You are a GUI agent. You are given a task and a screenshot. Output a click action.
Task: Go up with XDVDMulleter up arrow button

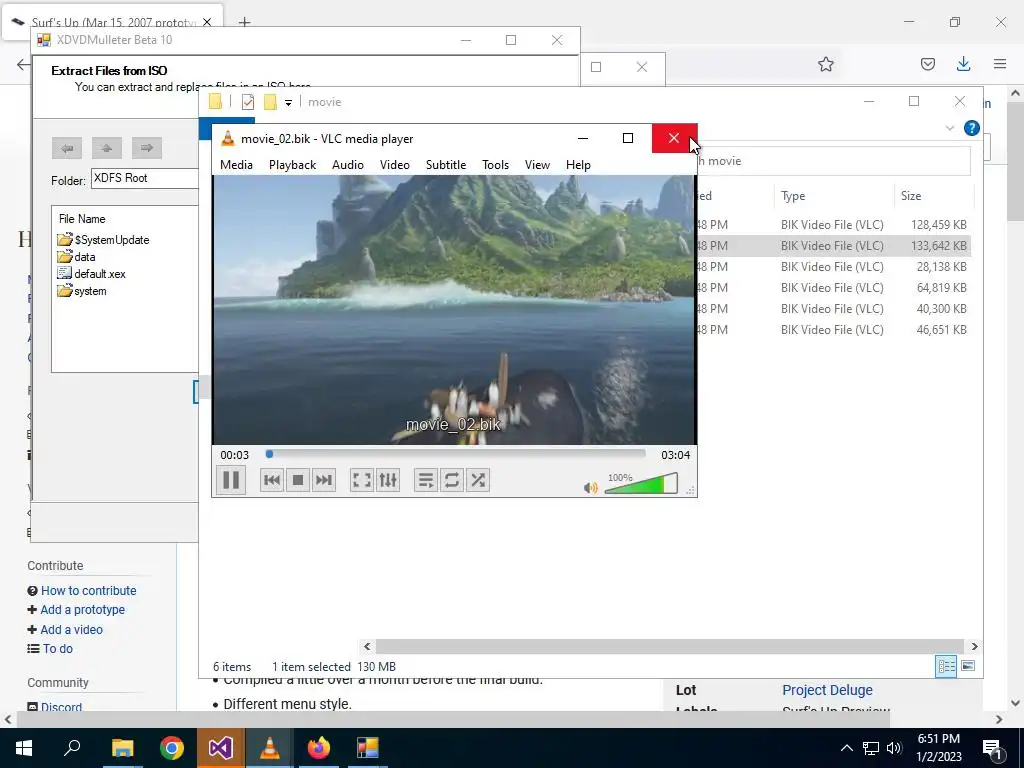coord(106,148)
